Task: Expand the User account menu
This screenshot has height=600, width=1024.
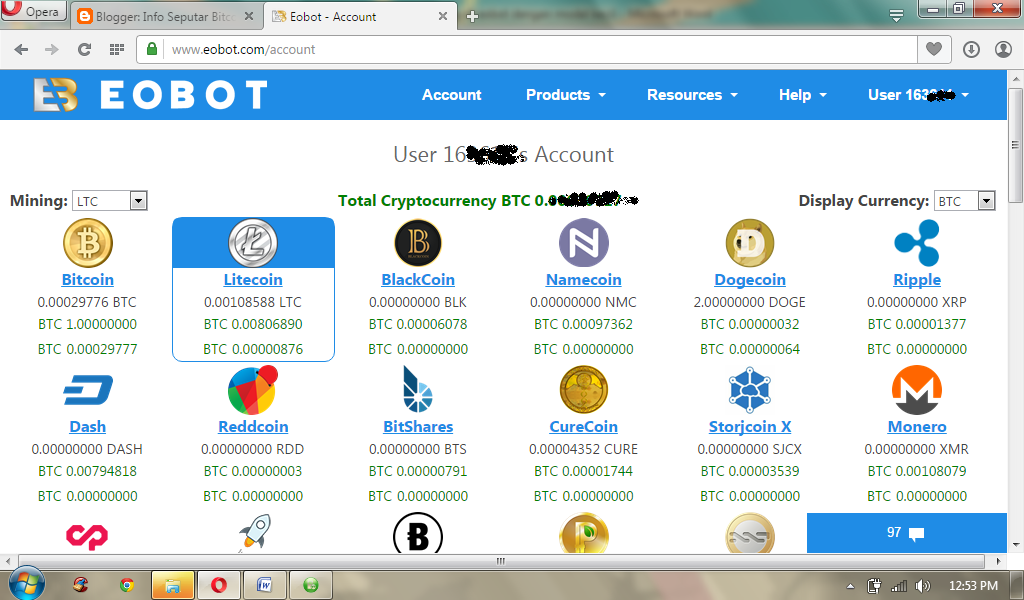Action: 918,95
